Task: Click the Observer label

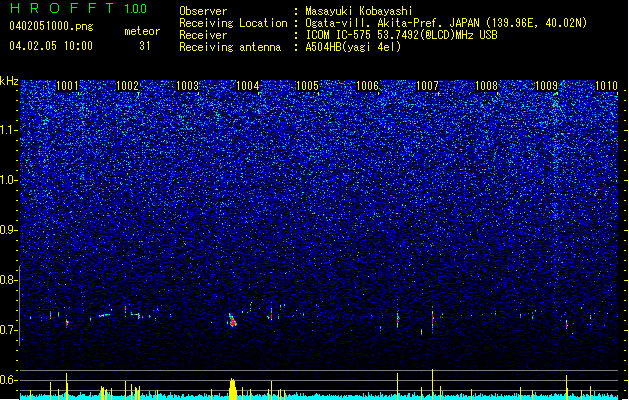Action: point(203,11)
